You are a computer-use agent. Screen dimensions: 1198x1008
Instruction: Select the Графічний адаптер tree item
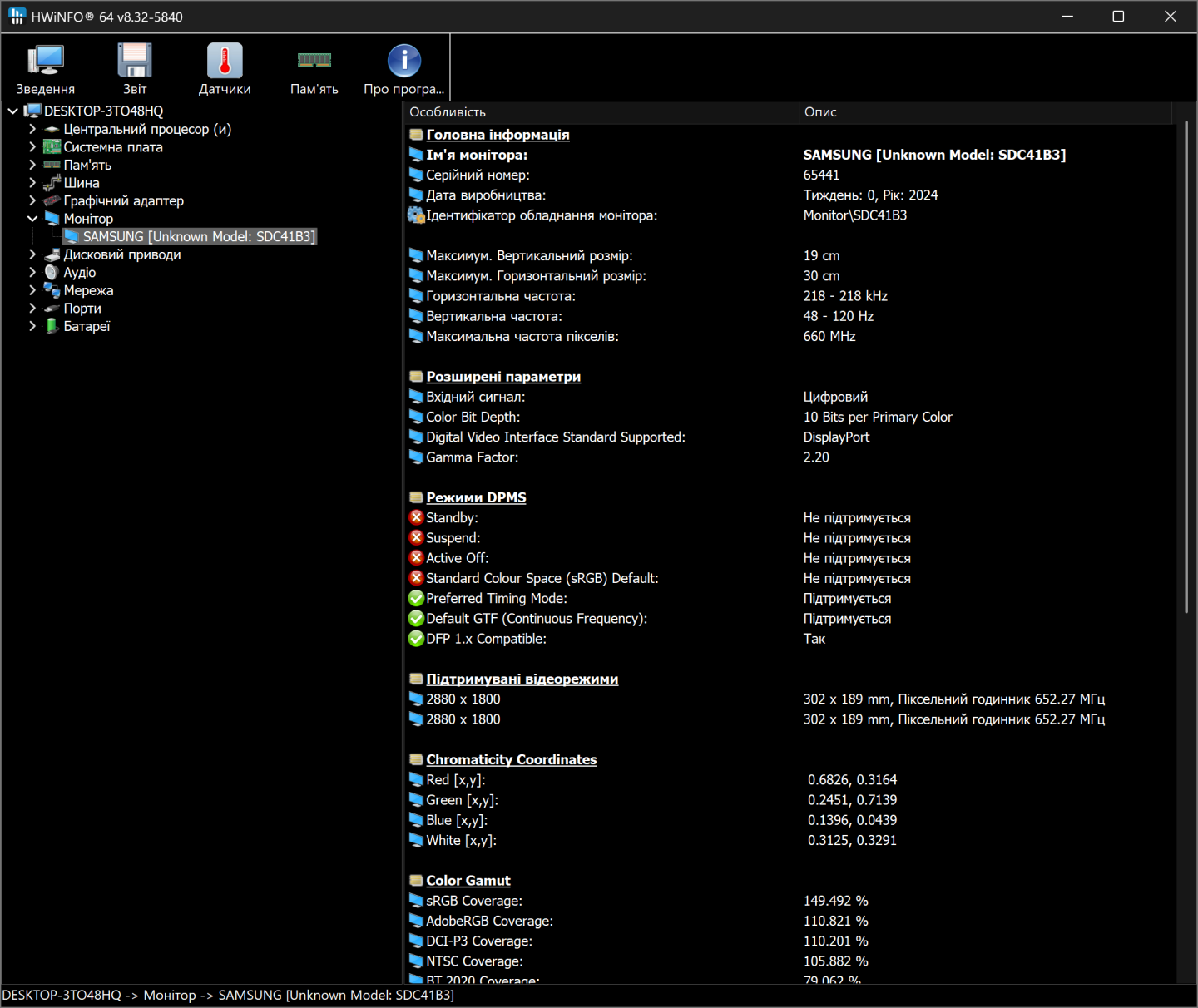pyautogui.click(x=124, y=200)
